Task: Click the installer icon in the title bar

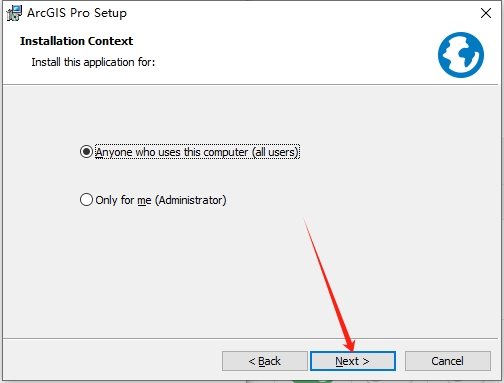Action: [x=14, y=13]
